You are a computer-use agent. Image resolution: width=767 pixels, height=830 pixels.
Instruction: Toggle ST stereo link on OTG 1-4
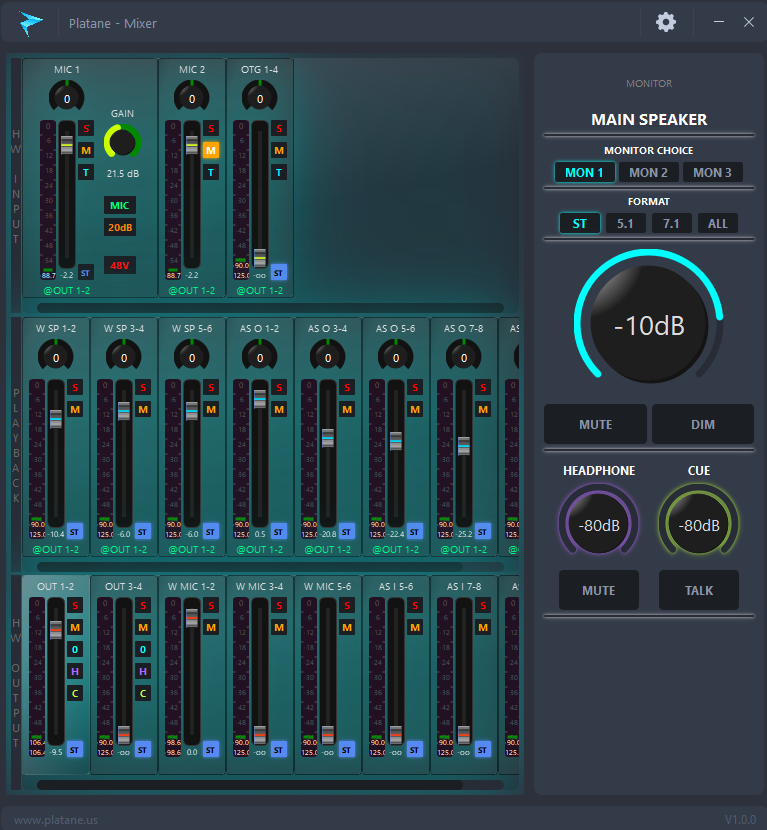[279, 273]
